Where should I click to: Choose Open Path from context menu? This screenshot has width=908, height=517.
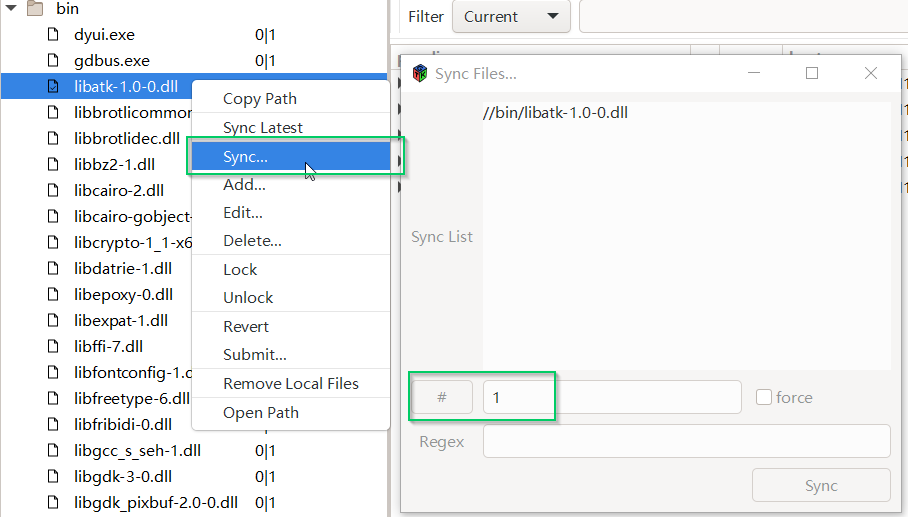point(291,412)
